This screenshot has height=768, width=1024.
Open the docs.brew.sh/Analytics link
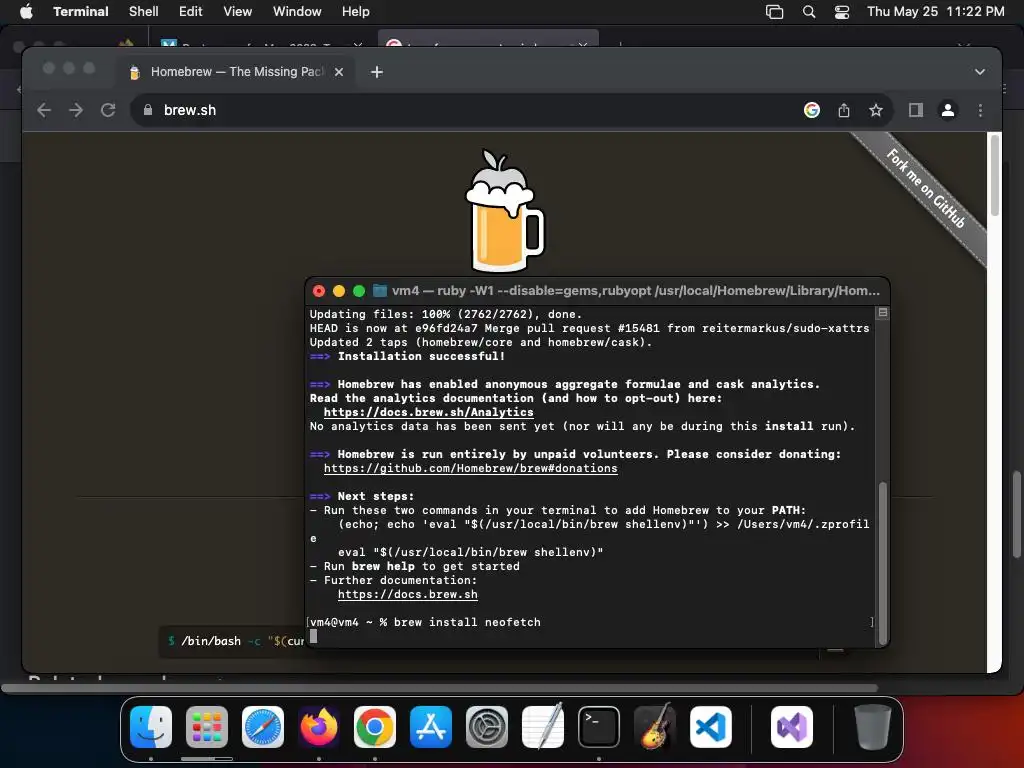click(x=428, y=412)
